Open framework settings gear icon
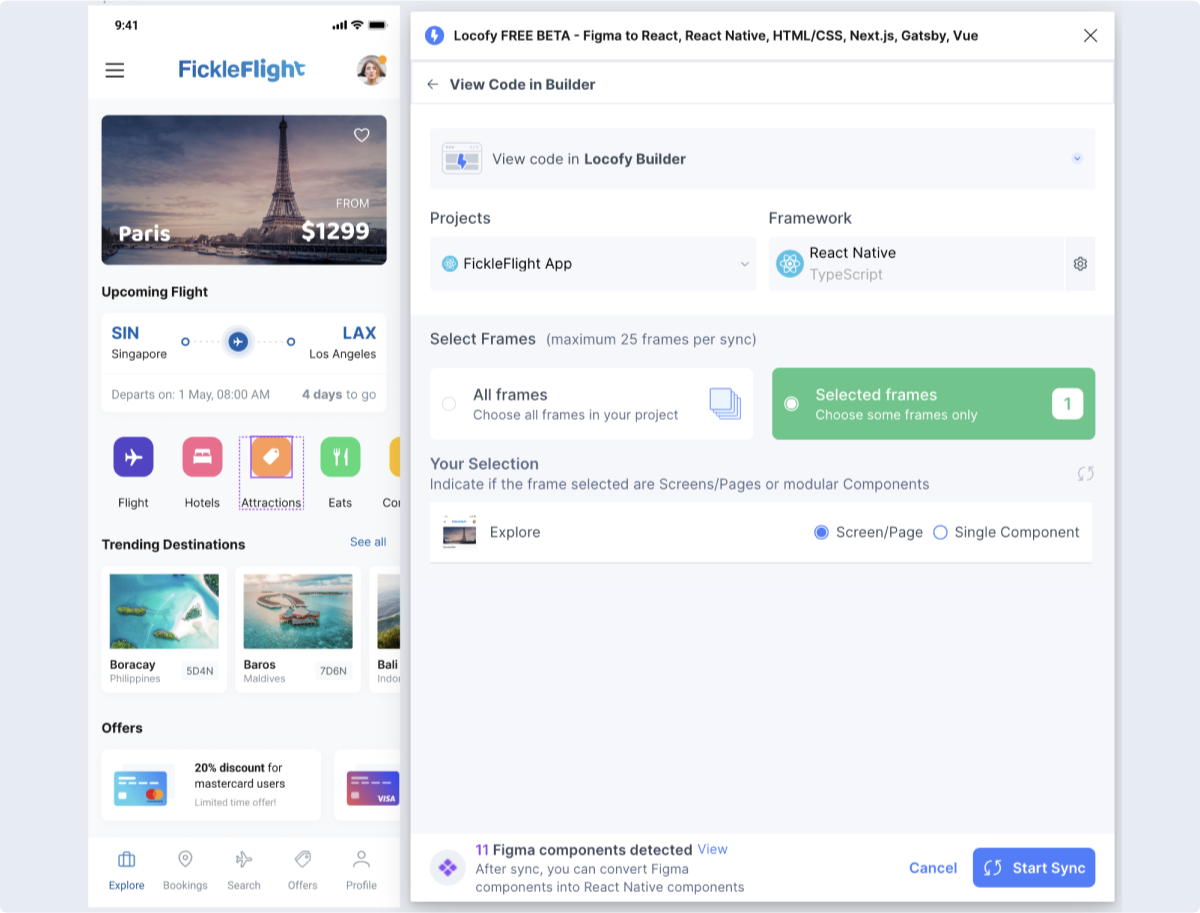The image size is (1200, 913). click(1080, 264)
